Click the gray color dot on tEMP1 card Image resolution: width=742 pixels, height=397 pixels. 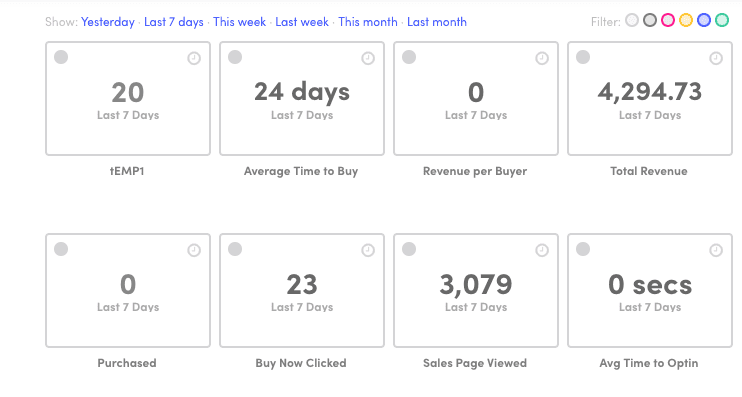[x=61, y=57]
